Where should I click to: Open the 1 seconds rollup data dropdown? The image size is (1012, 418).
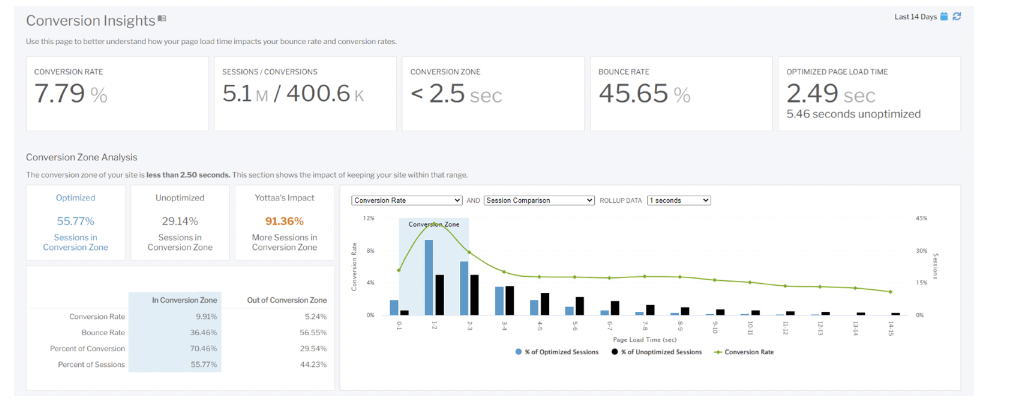click(679, 201)
